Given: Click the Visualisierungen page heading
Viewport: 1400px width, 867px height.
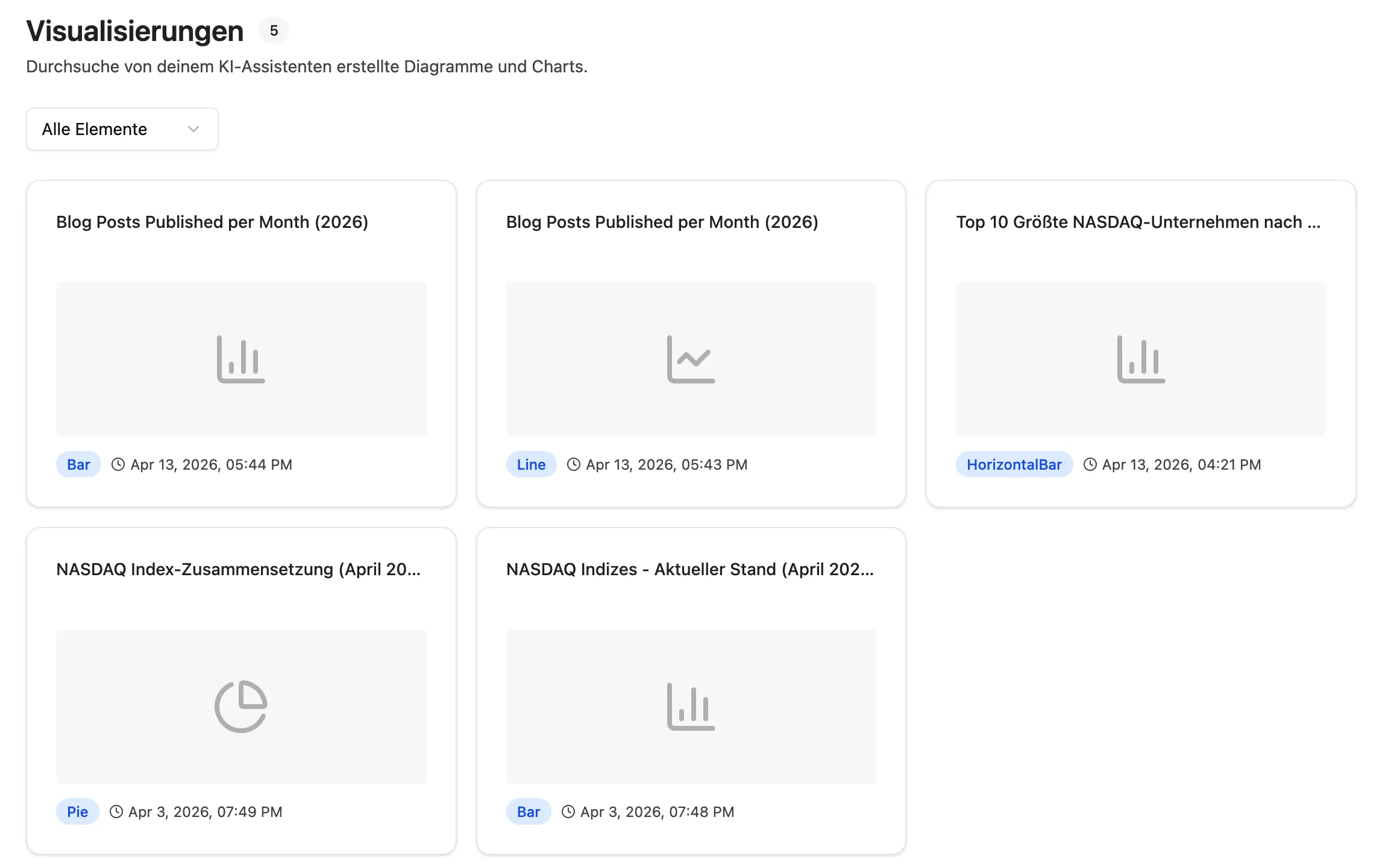Looking at the screenshot, I should (135, 31).
